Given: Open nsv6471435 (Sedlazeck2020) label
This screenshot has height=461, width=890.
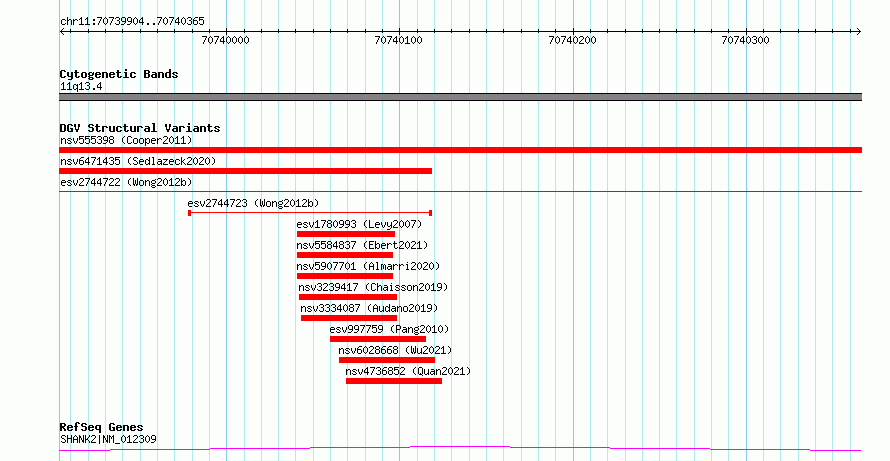Looking at the screenshot, I should (x=138, y=161).
